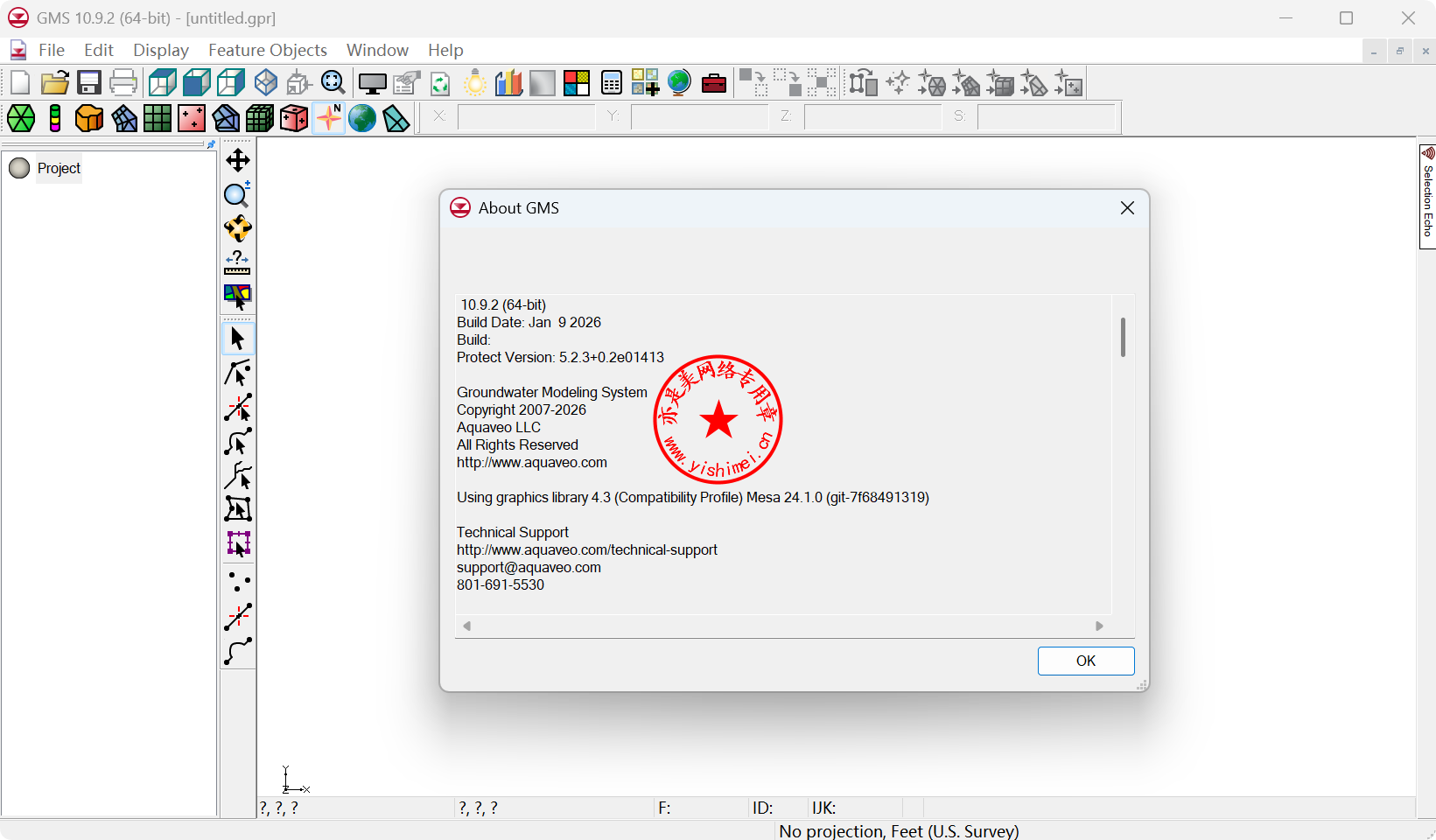Click the red toolbox icon
The height and width of the screenshot is (840, 1436).
pos(714,83)
